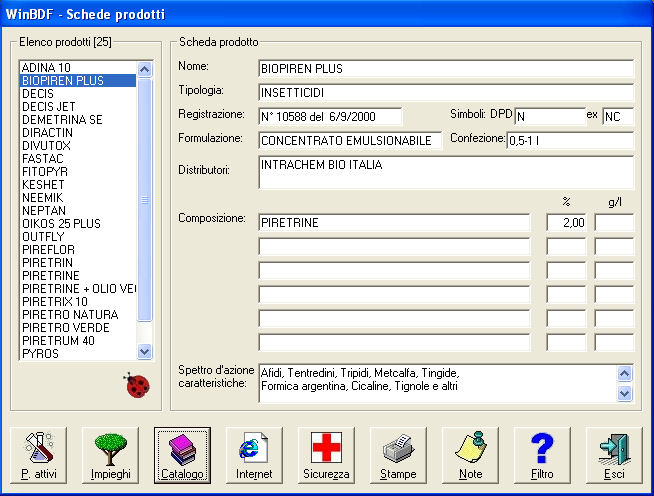The image size is (654, 496).
Task: Open the P. attivi flask icon button
Action: (x=38, y=456)
